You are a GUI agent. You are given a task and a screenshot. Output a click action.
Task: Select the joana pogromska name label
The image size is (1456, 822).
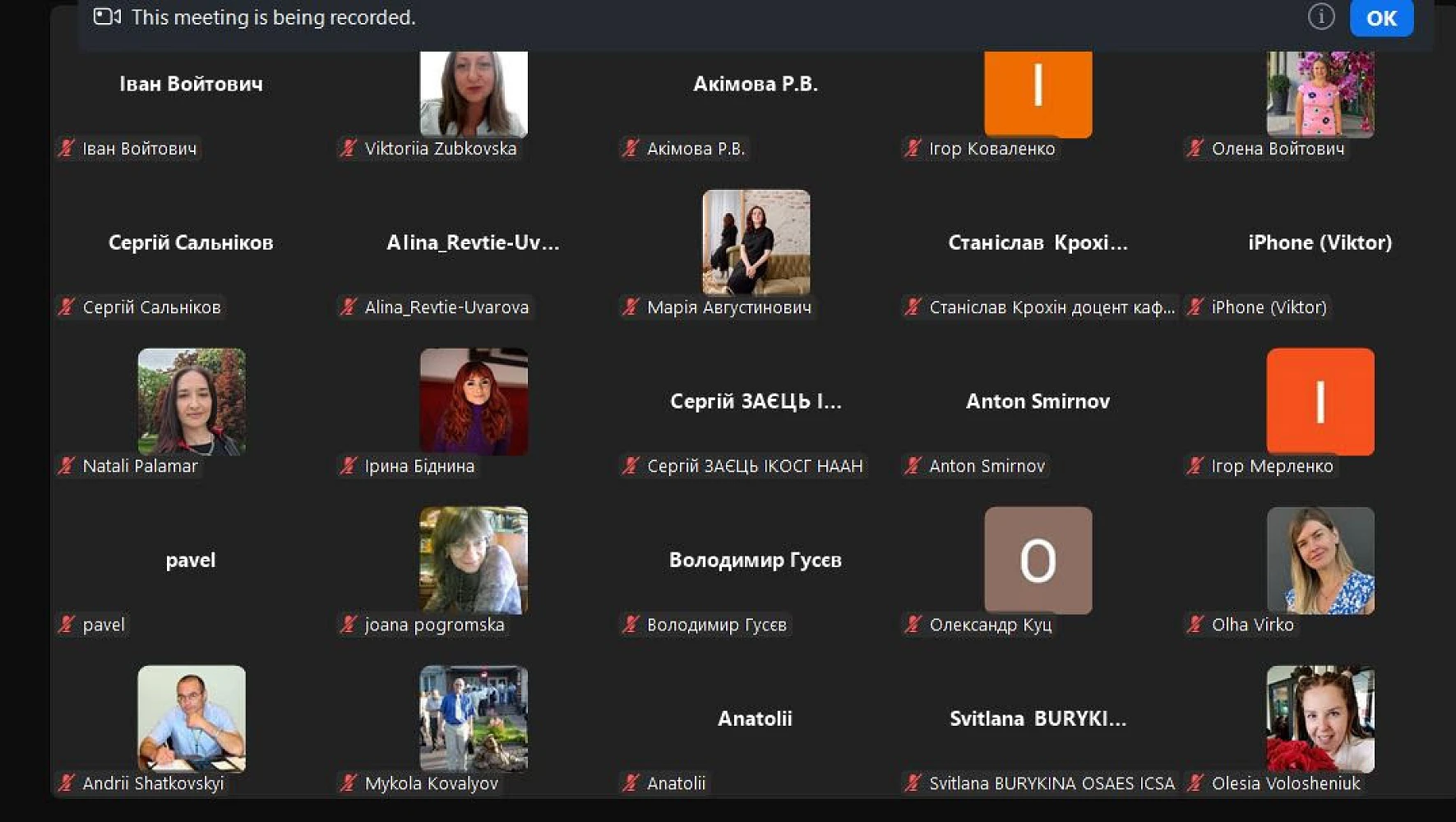tap(434, 625)
